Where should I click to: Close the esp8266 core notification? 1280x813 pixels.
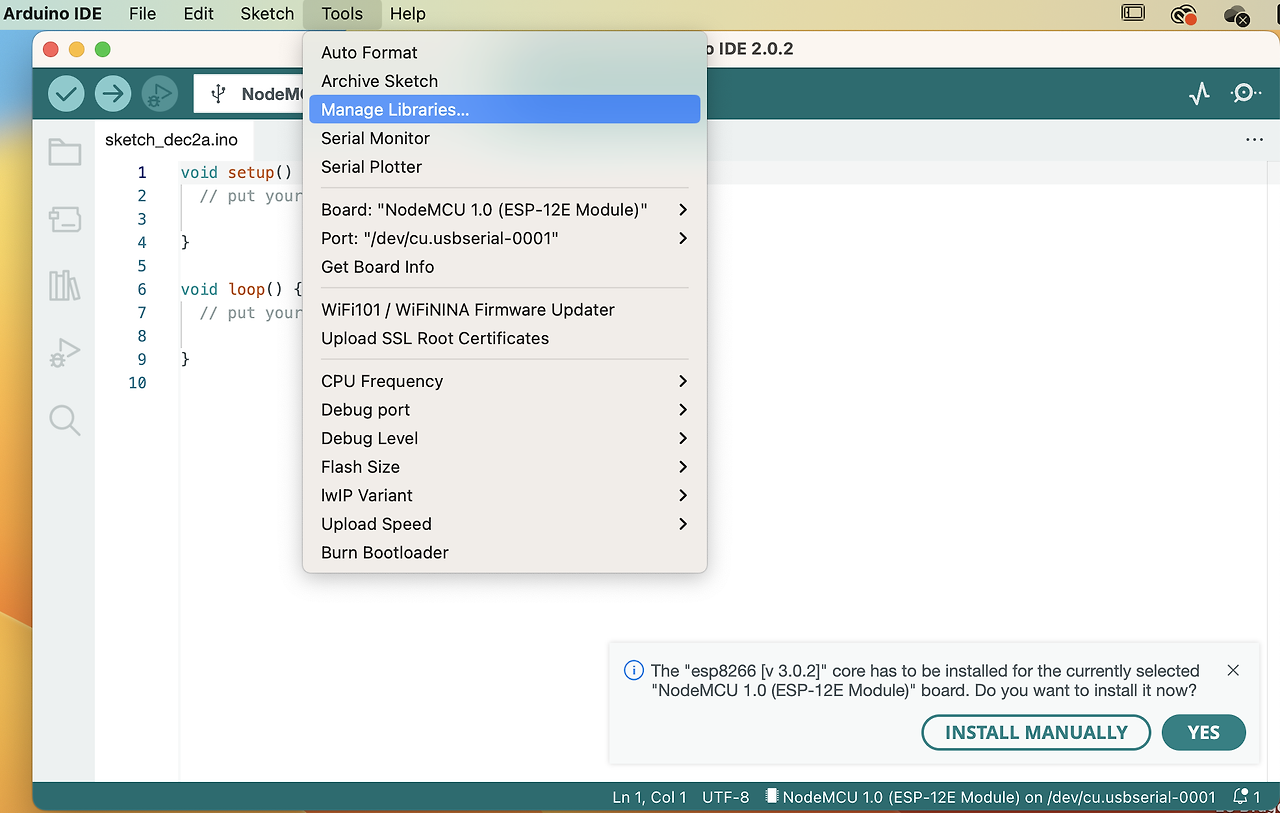point(1233,670)
